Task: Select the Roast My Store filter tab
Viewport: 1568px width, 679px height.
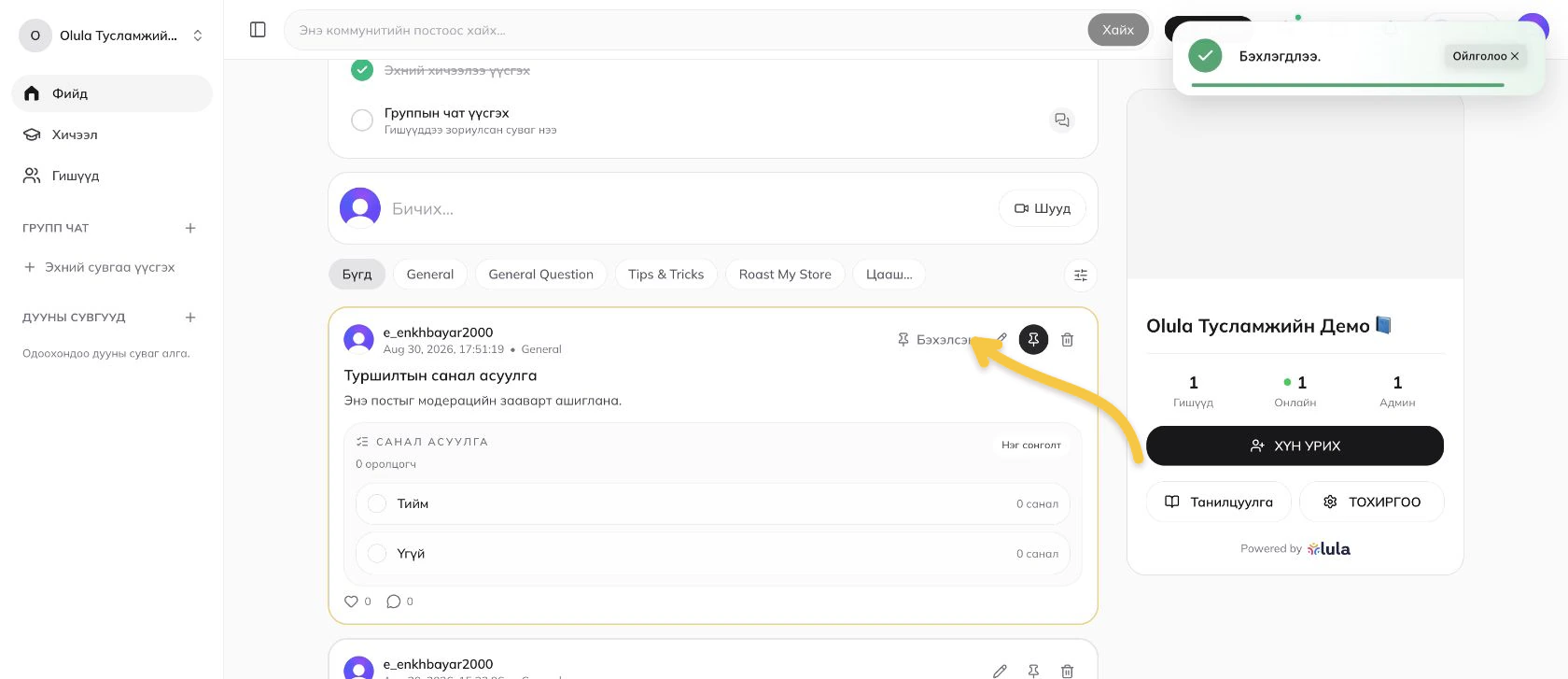Action: [785, 275]
